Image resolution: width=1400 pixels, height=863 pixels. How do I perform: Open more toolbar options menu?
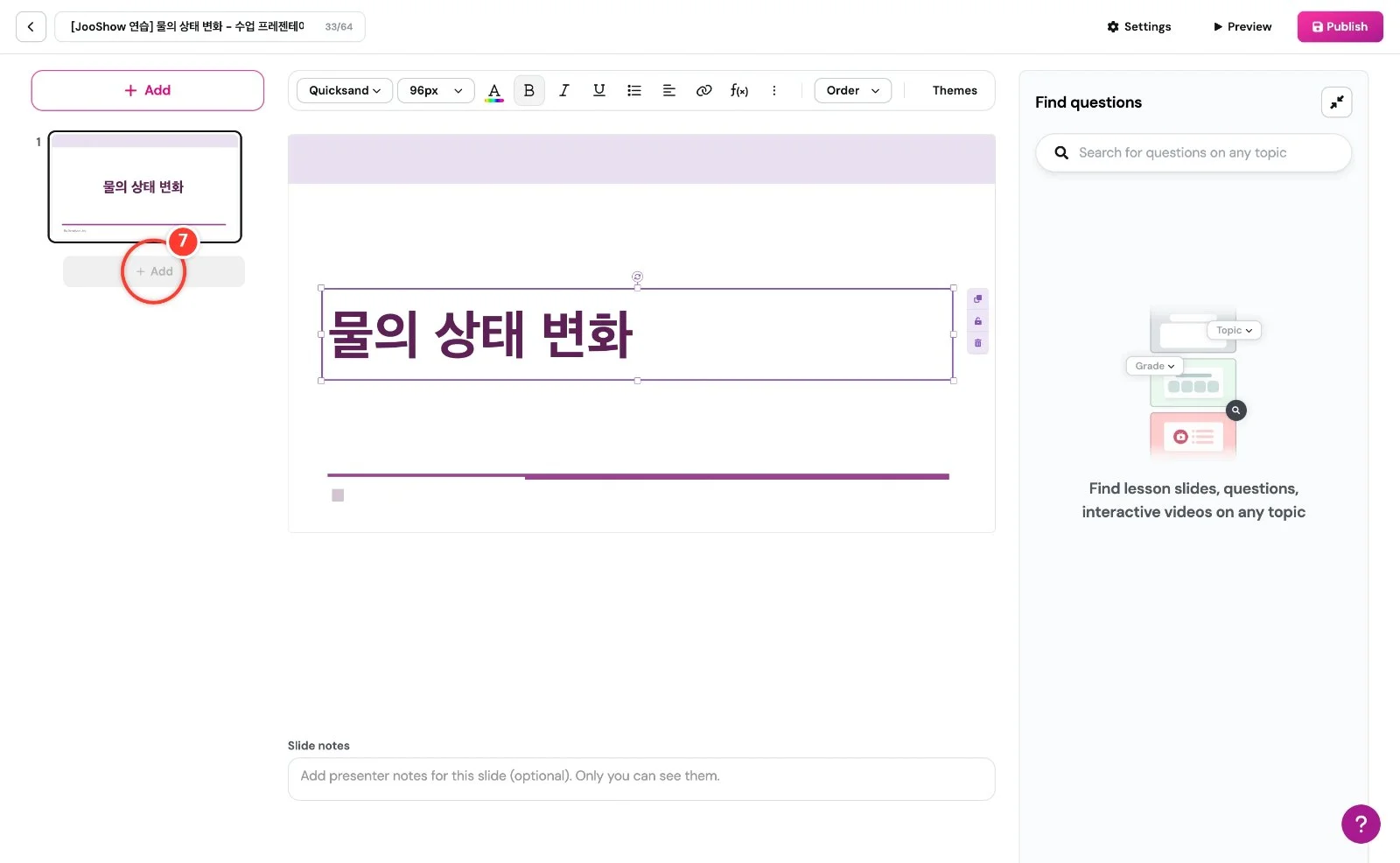click(774, 90)
